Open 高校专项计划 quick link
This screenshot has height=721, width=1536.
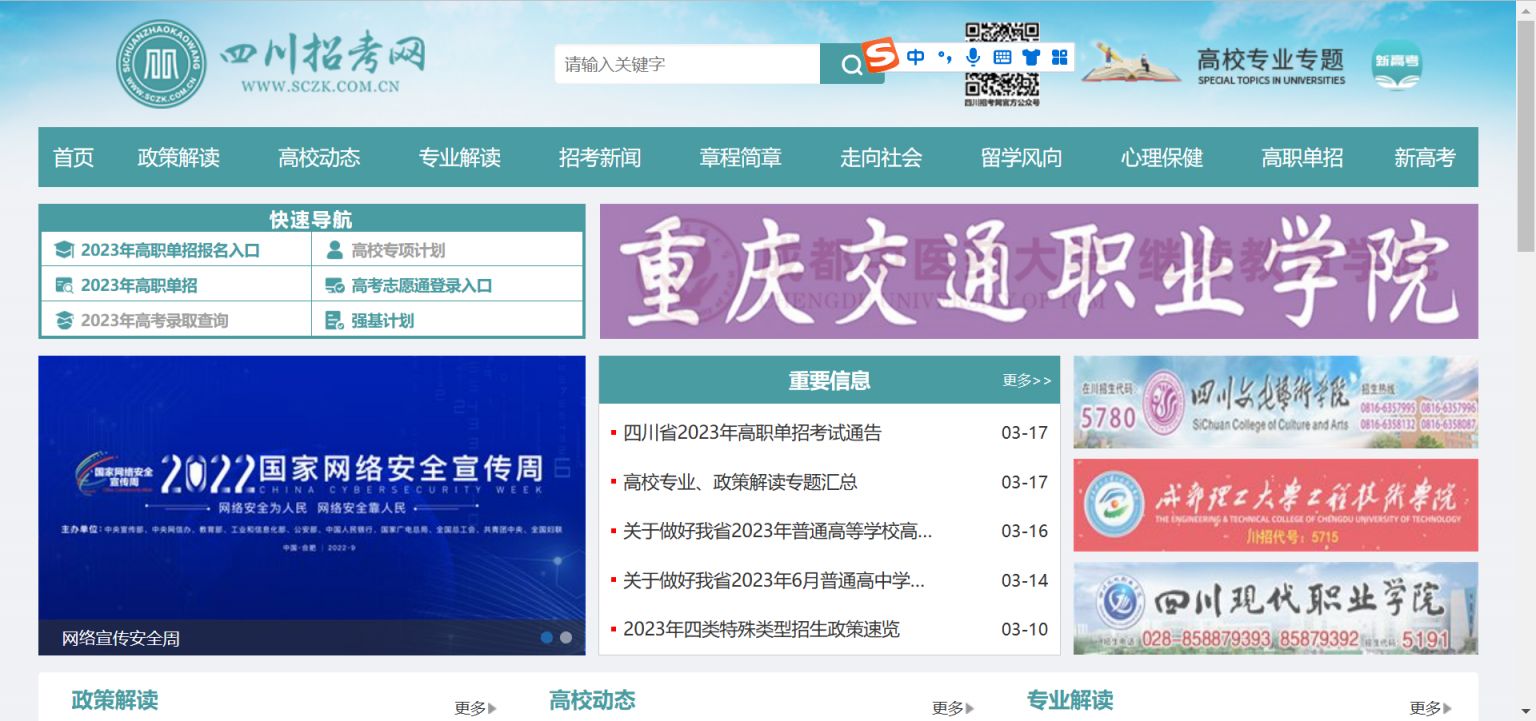coord(398,250)
